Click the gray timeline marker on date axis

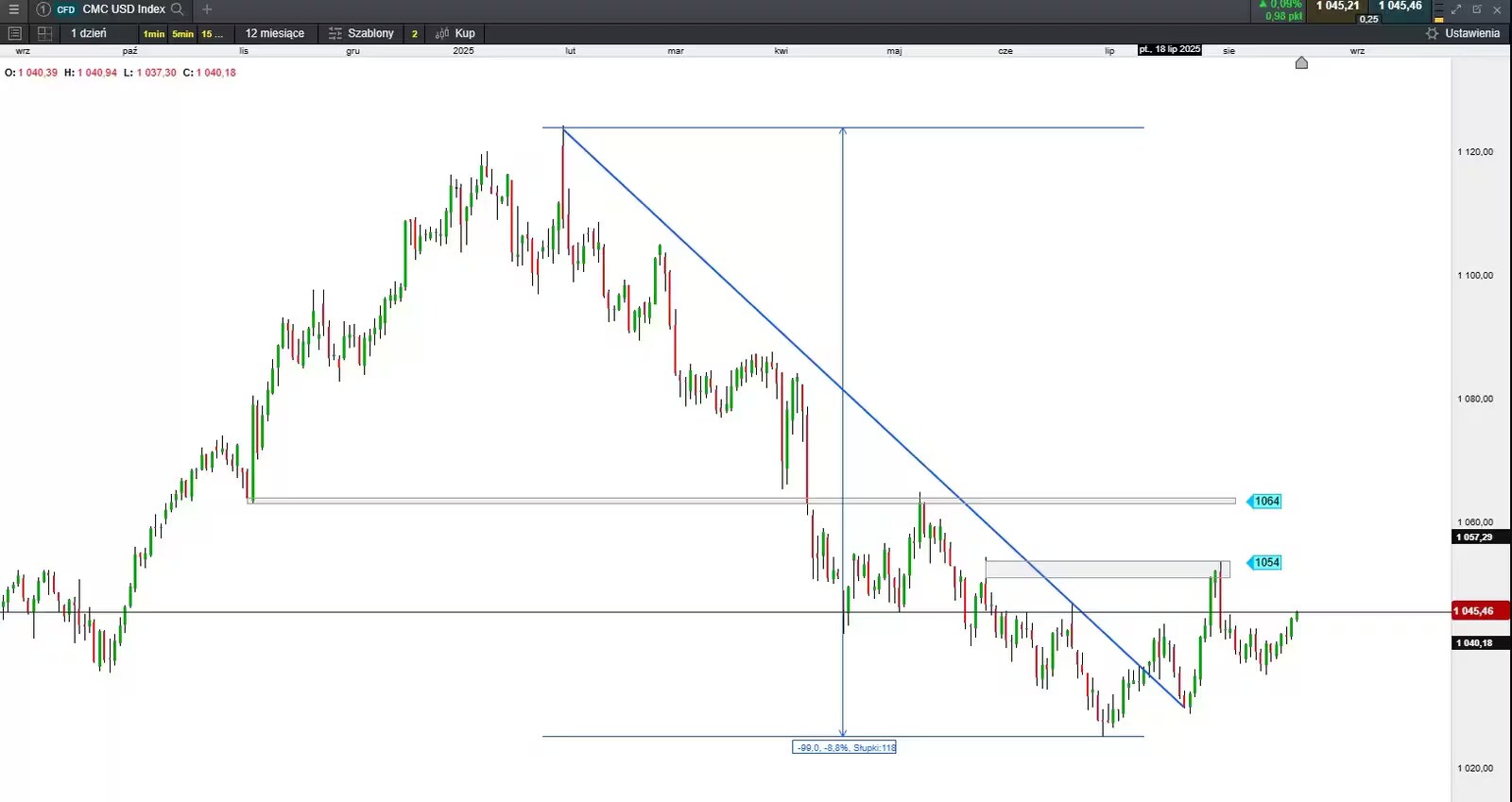click(x=1301, y=62)
